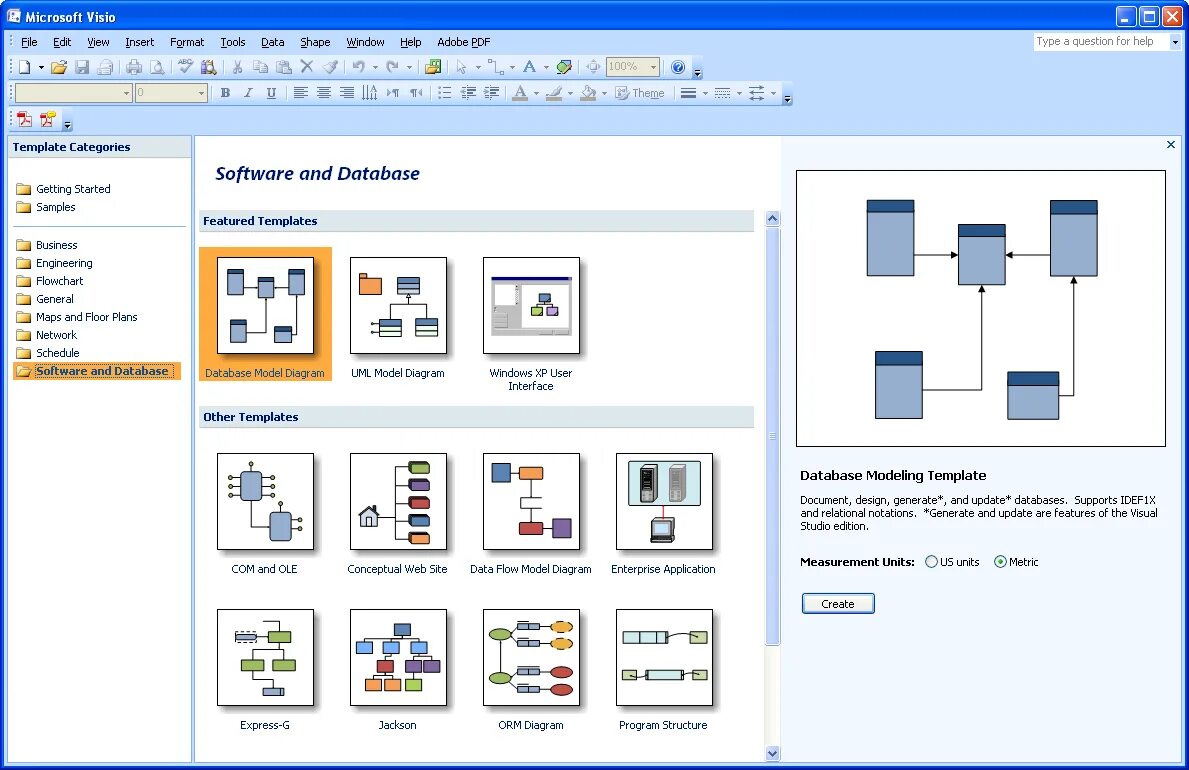Click the Convert to Adobe PDF icon

[x=24, y=119]
